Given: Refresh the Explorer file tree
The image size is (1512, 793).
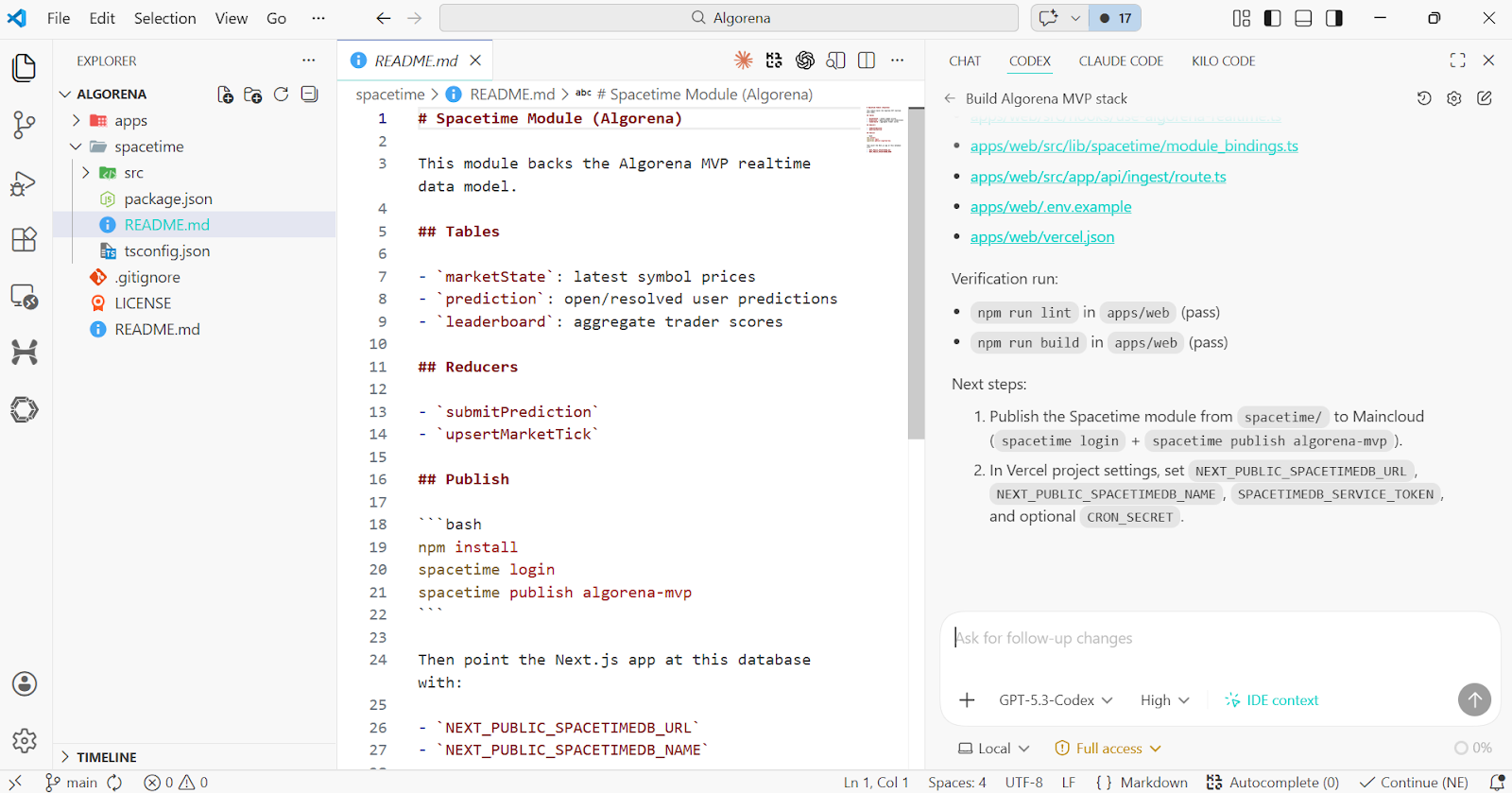Looking at the screenshot, I should 281,95.
